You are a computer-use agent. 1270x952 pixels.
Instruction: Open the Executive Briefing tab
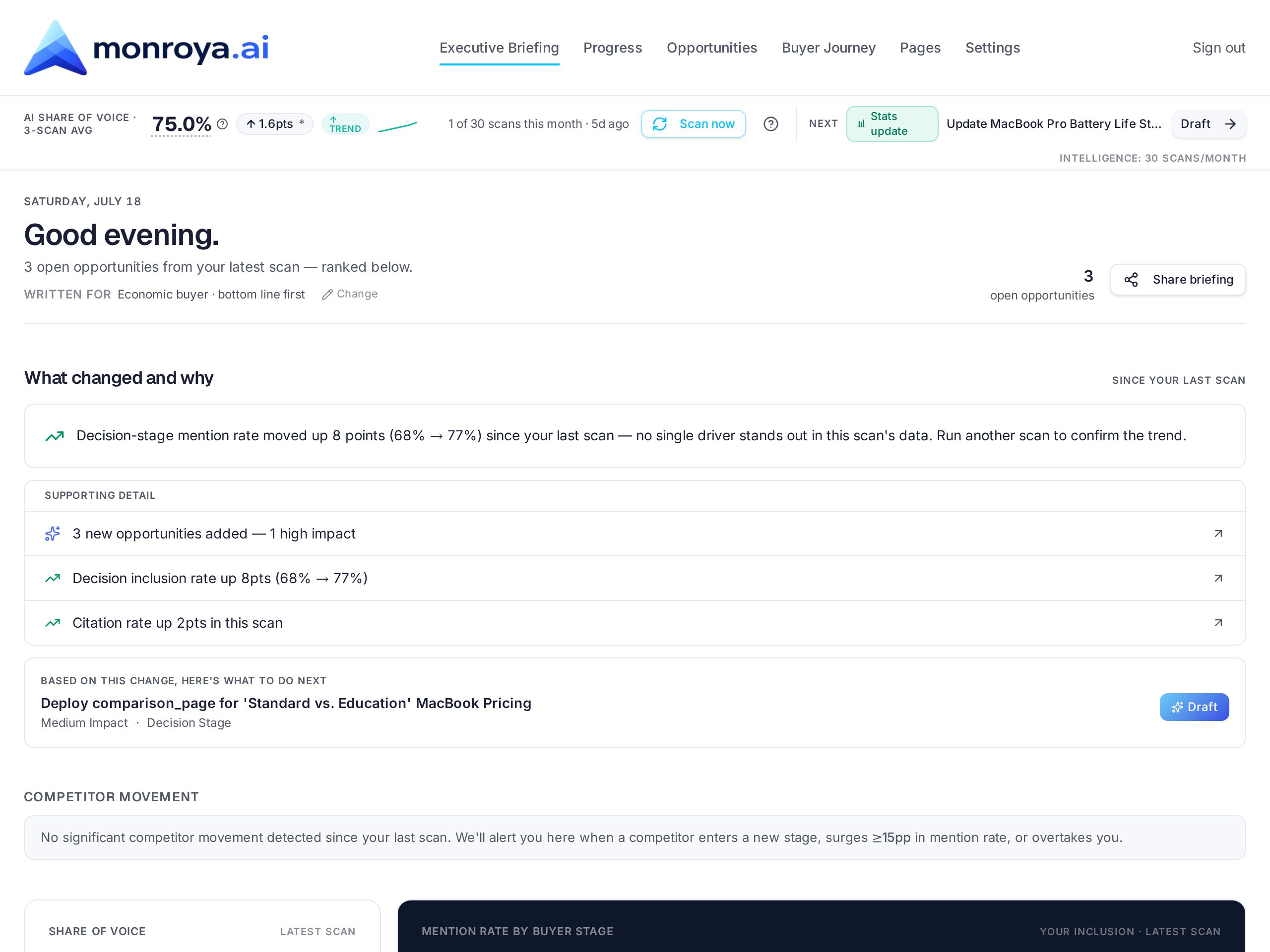499,48
